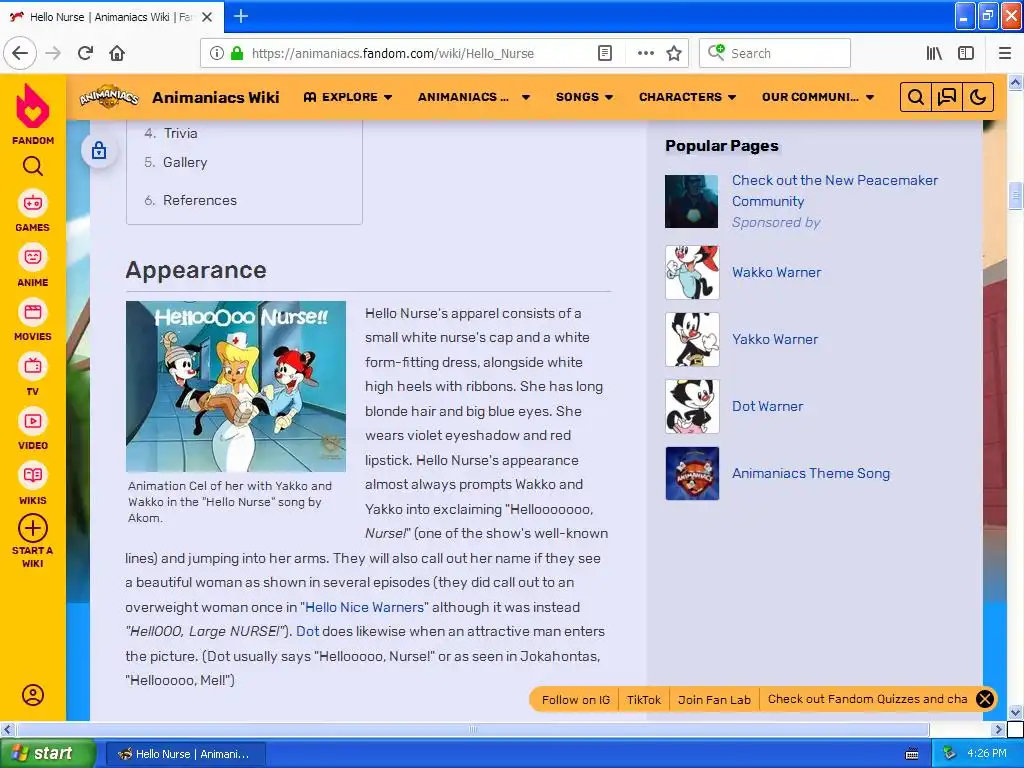Click the Yakko Warner thumbnail
1024x768 pixels.
tap(692, 340)
